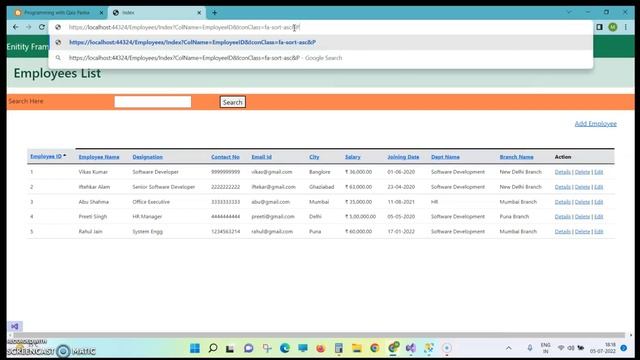Sort by Dept Name column header

tap(445, 157)
